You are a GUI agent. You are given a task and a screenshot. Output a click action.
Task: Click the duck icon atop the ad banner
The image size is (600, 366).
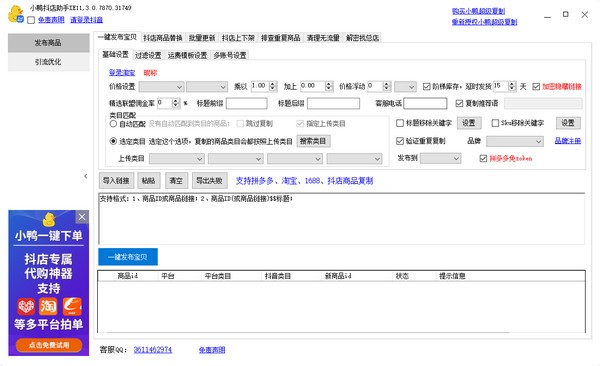coord(49,219)
